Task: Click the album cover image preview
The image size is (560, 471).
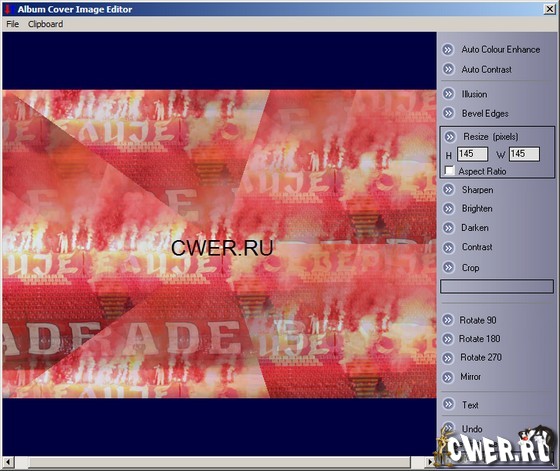Action: (x=219, y=244)
